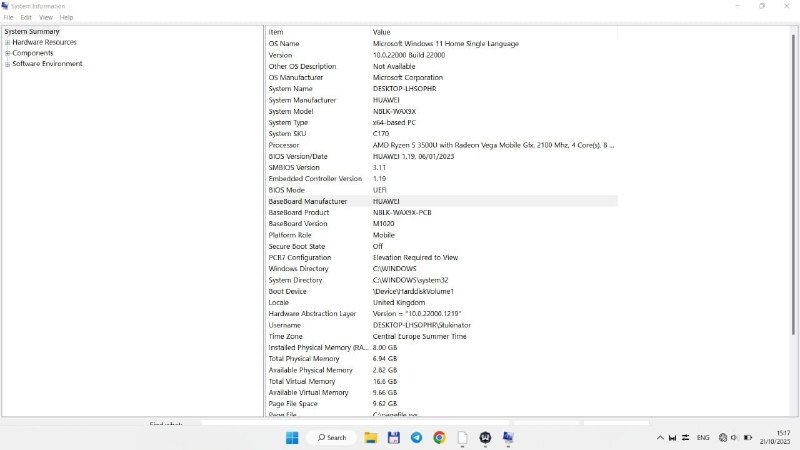Select the System Information taskbar icon
Image resolution: width=800 pixels, height=450 pixels.
[508, 438]
